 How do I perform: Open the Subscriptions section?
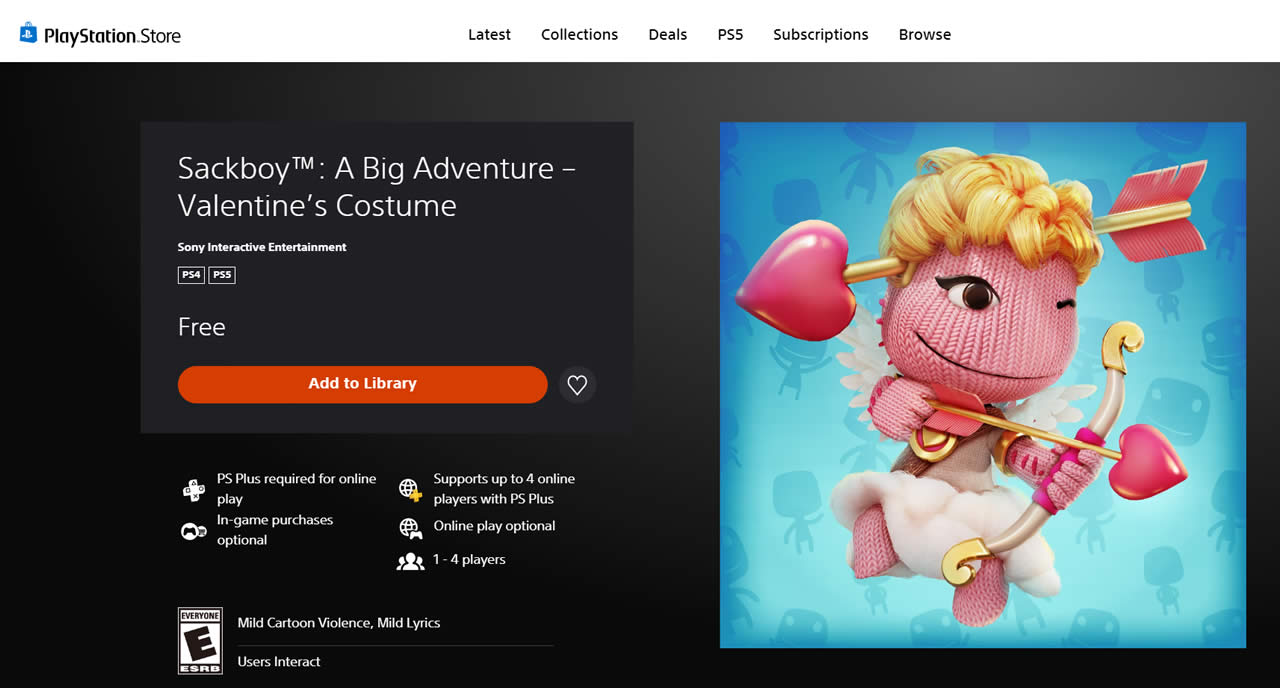point(820,33)
